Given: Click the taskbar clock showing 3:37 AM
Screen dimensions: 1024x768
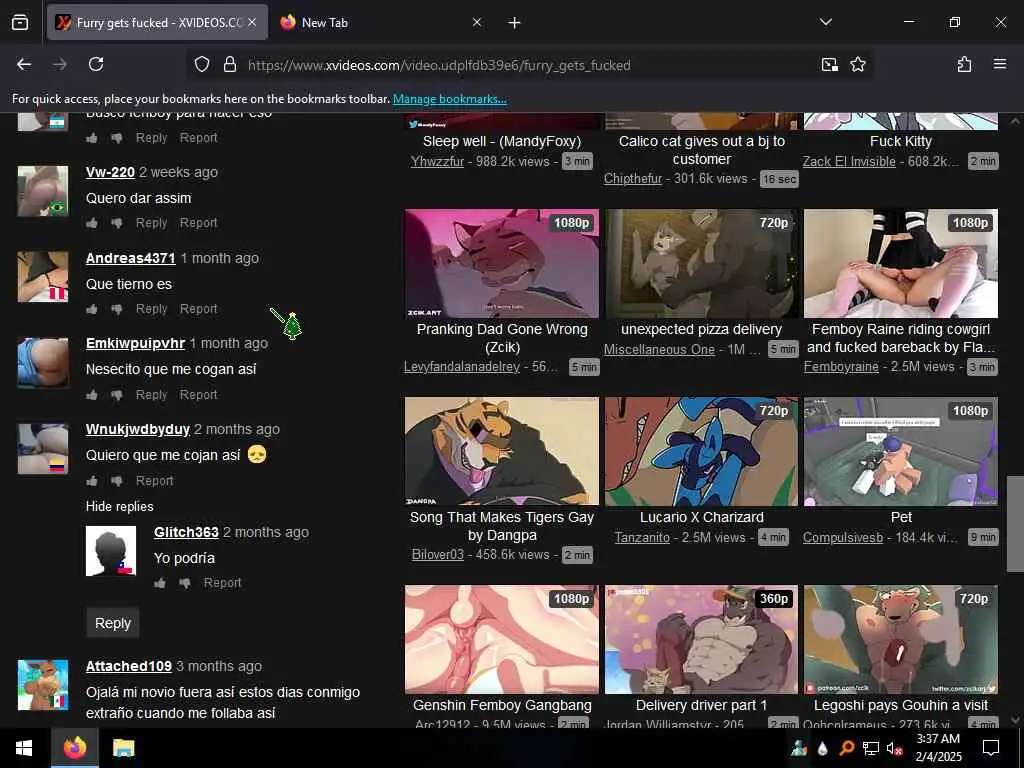Looking at the screenshot, I should pos(938,748).
